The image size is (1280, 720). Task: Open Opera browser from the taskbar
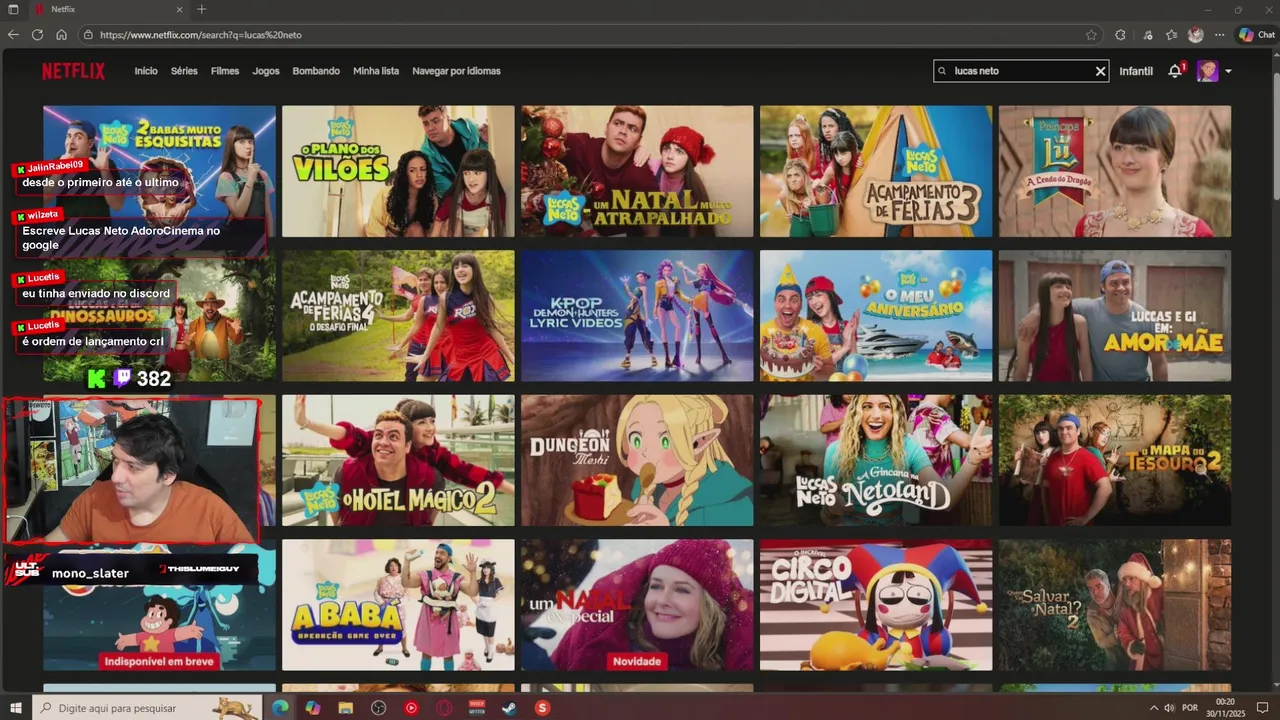pos(444,708)
